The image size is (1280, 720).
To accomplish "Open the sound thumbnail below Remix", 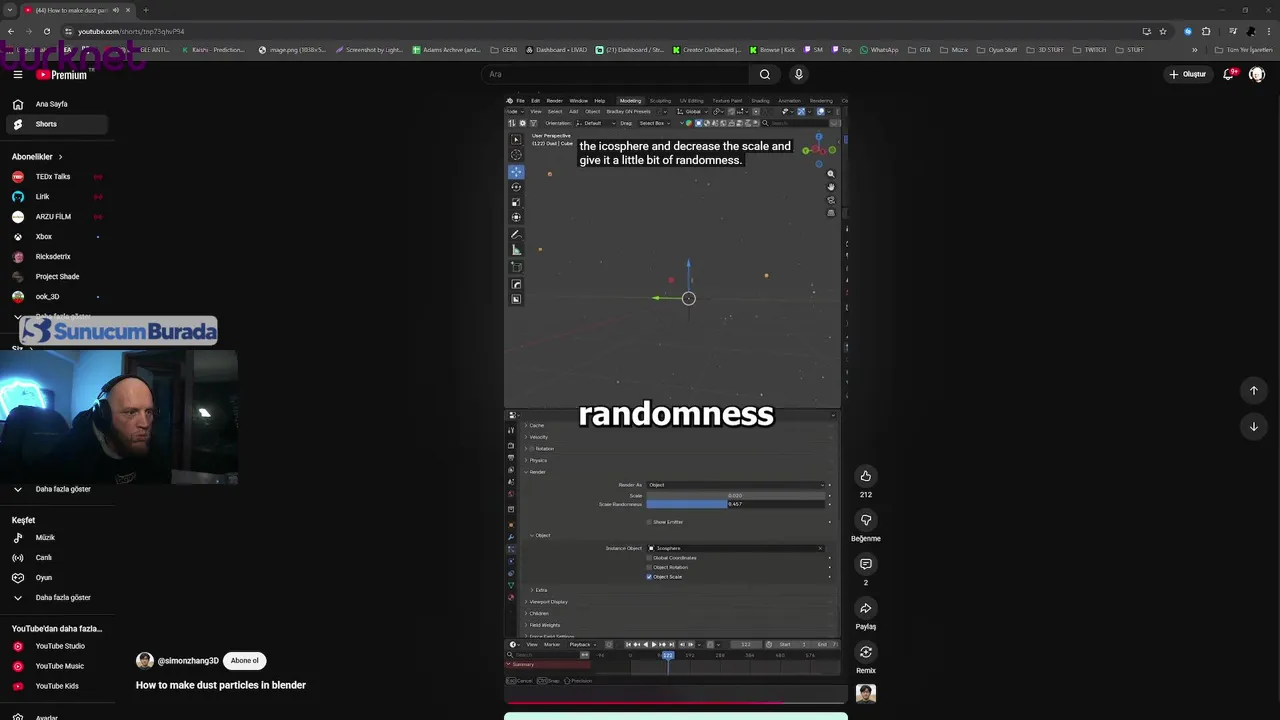I will [x=866, y=693].
